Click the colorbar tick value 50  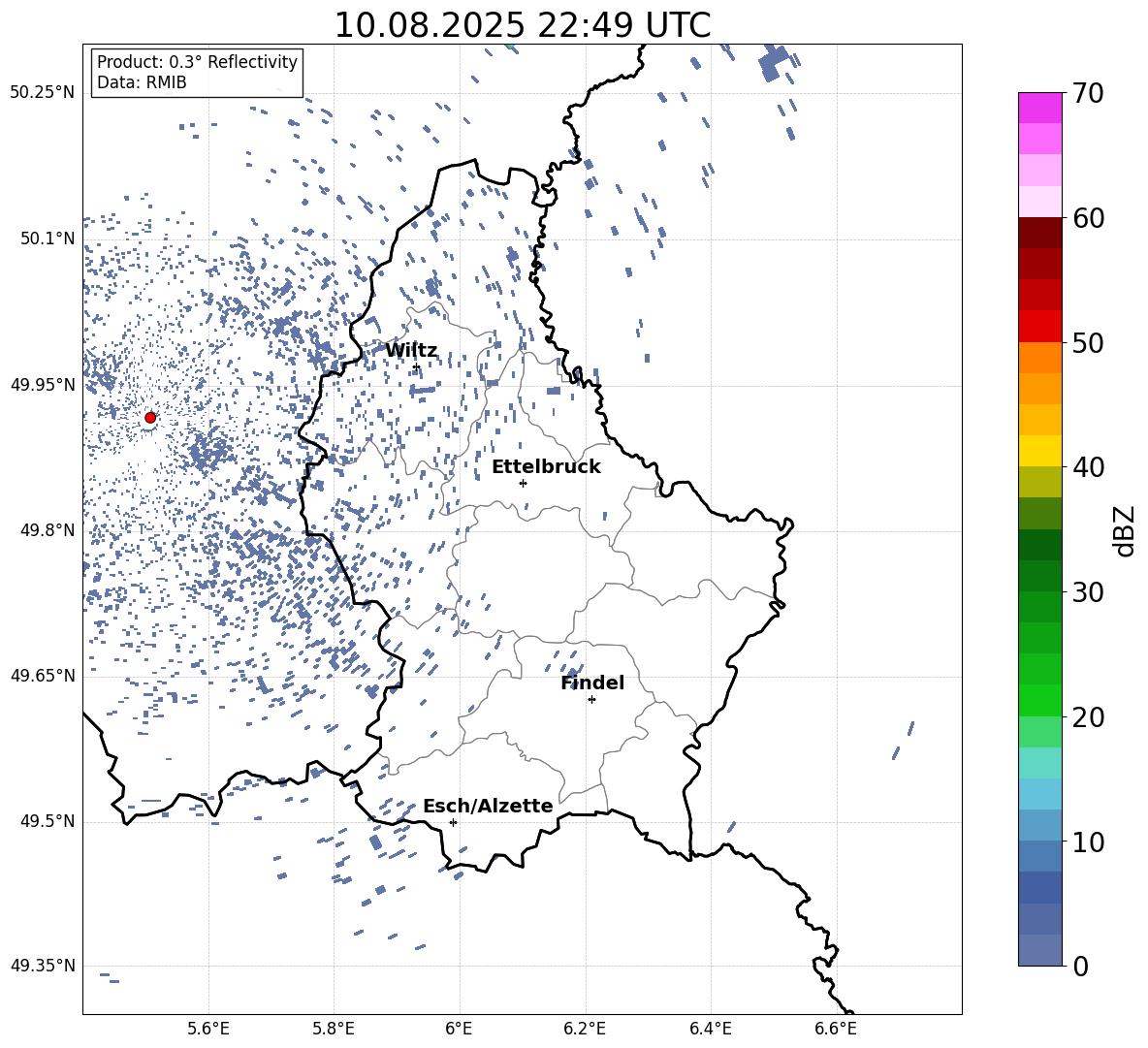click(1088, 342)
